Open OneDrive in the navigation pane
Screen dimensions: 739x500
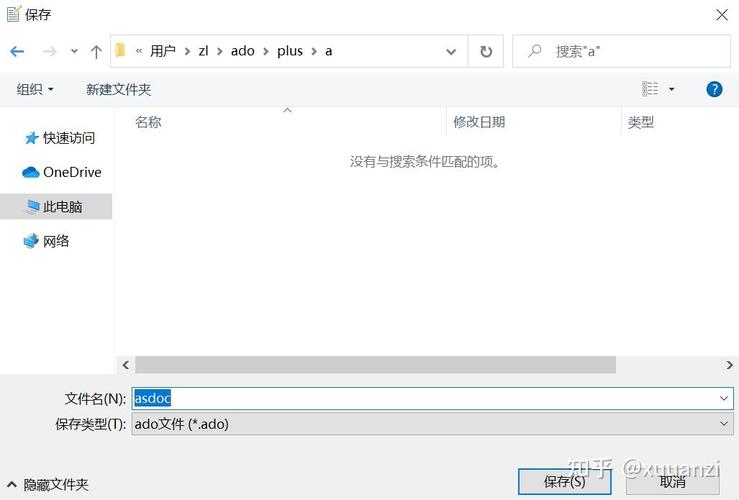tap(71, 172)
